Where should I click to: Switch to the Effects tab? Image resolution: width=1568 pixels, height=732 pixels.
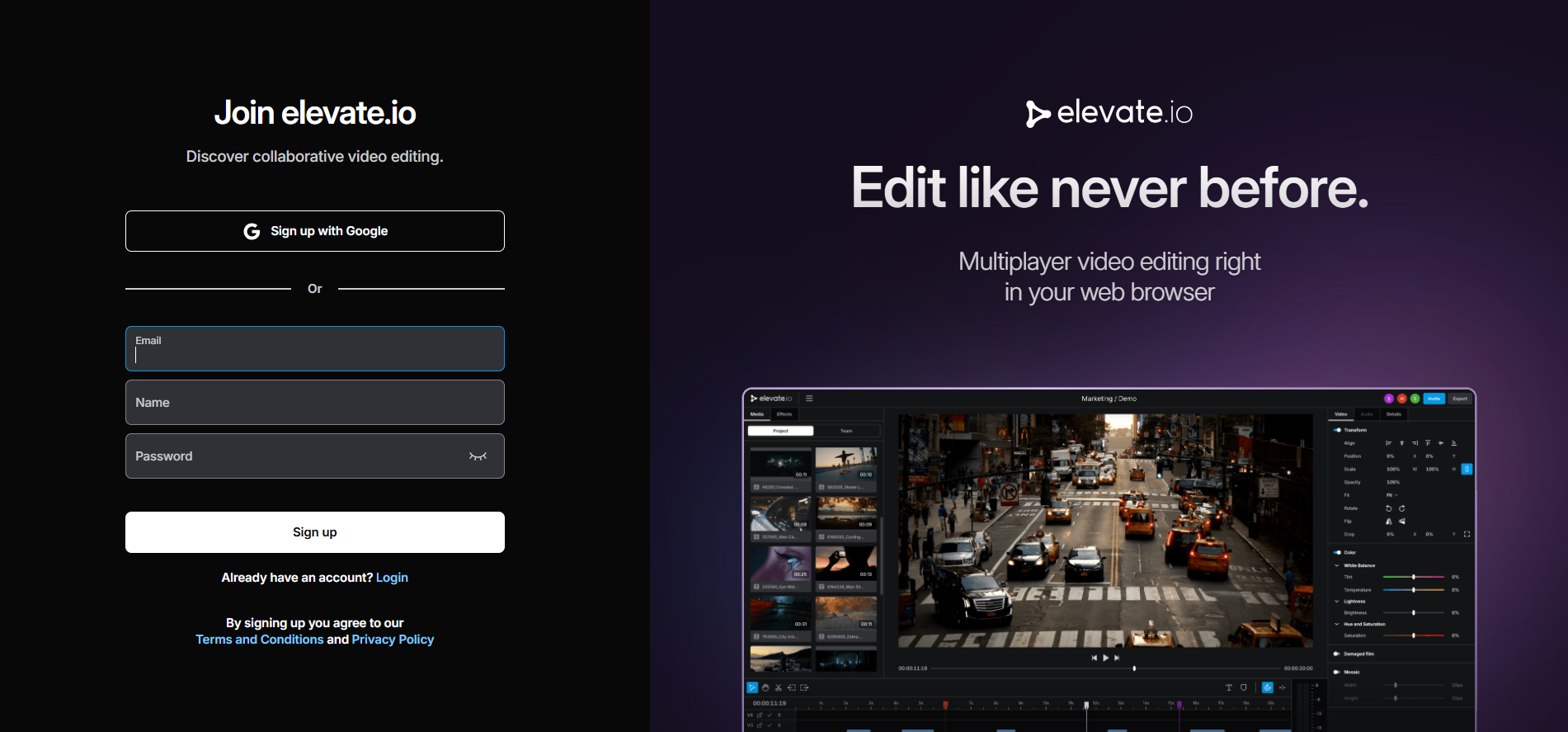pyautogui.click(x=784, y=414)
